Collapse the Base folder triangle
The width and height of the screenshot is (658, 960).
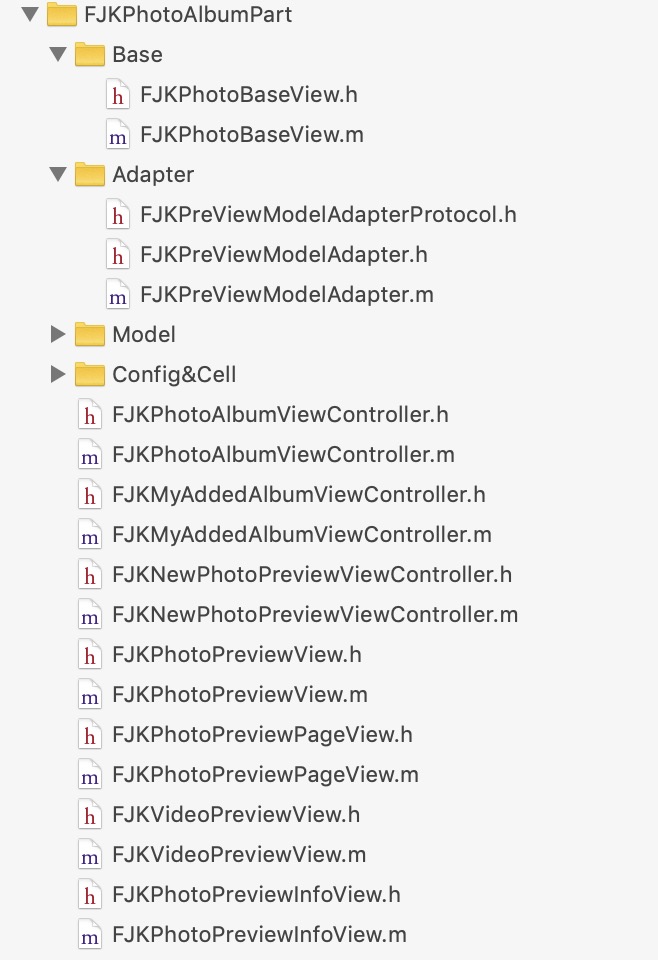[57, 55]
